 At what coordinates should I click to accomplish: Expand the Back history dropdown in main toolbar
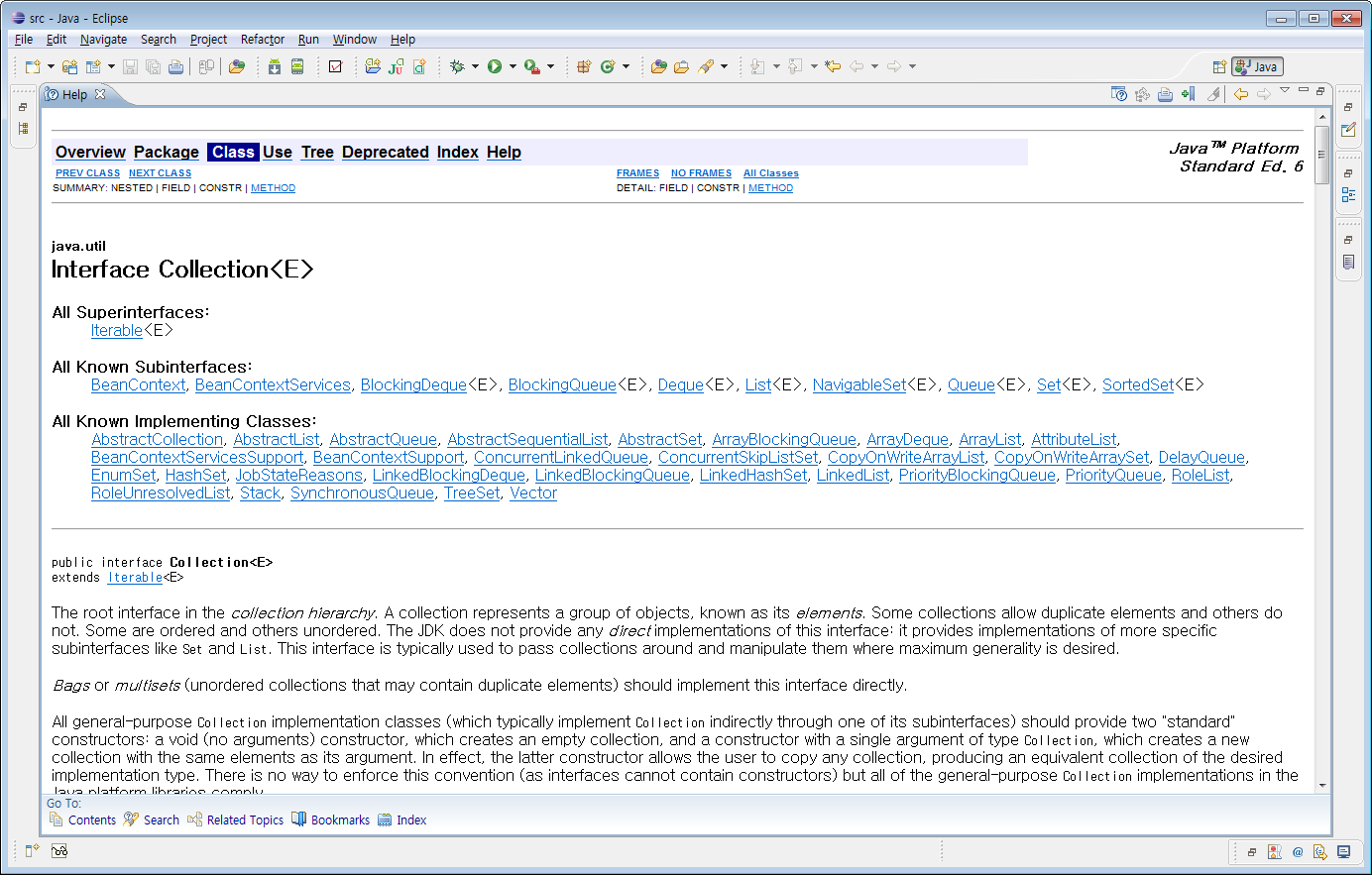pyautogui.click(x=874, y=66)
